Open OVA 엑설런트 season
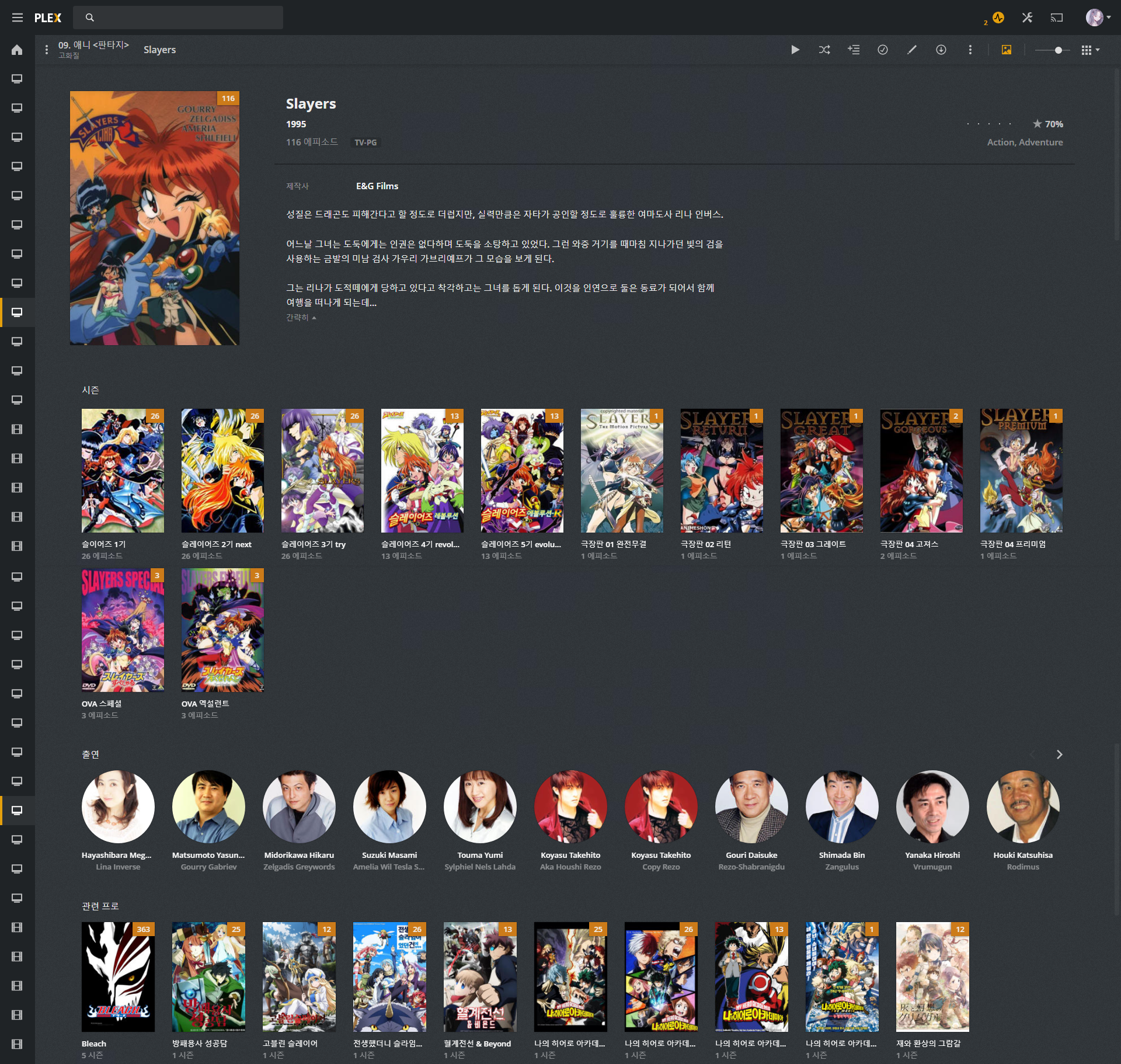The width and height of the screenshot is (1121, 1064). tap(222, 630)
